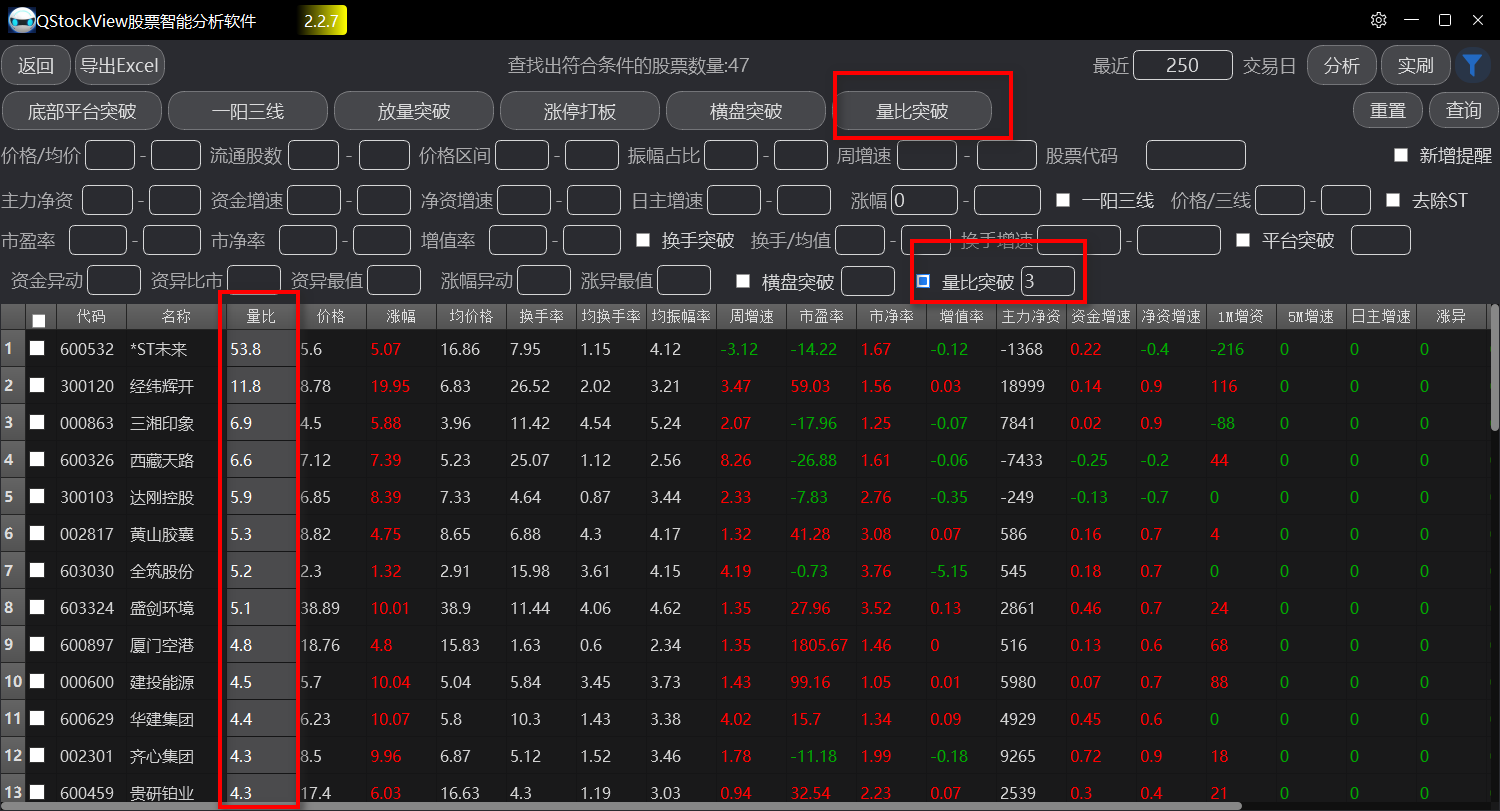Enable 换手突破 checkbox
This screenshot has height=811, width=1500.
coord(643,240)
